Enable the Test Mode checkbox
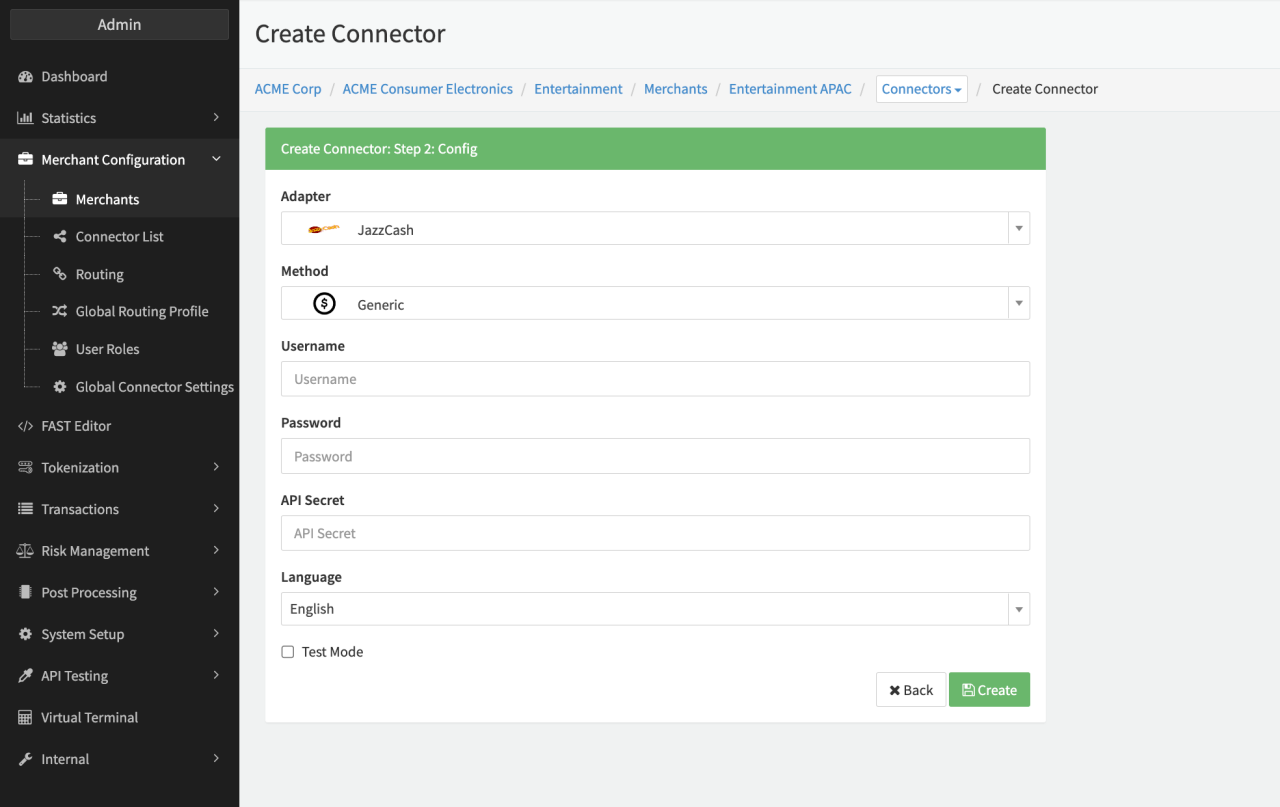1280x807 pixels. (288, 652)
